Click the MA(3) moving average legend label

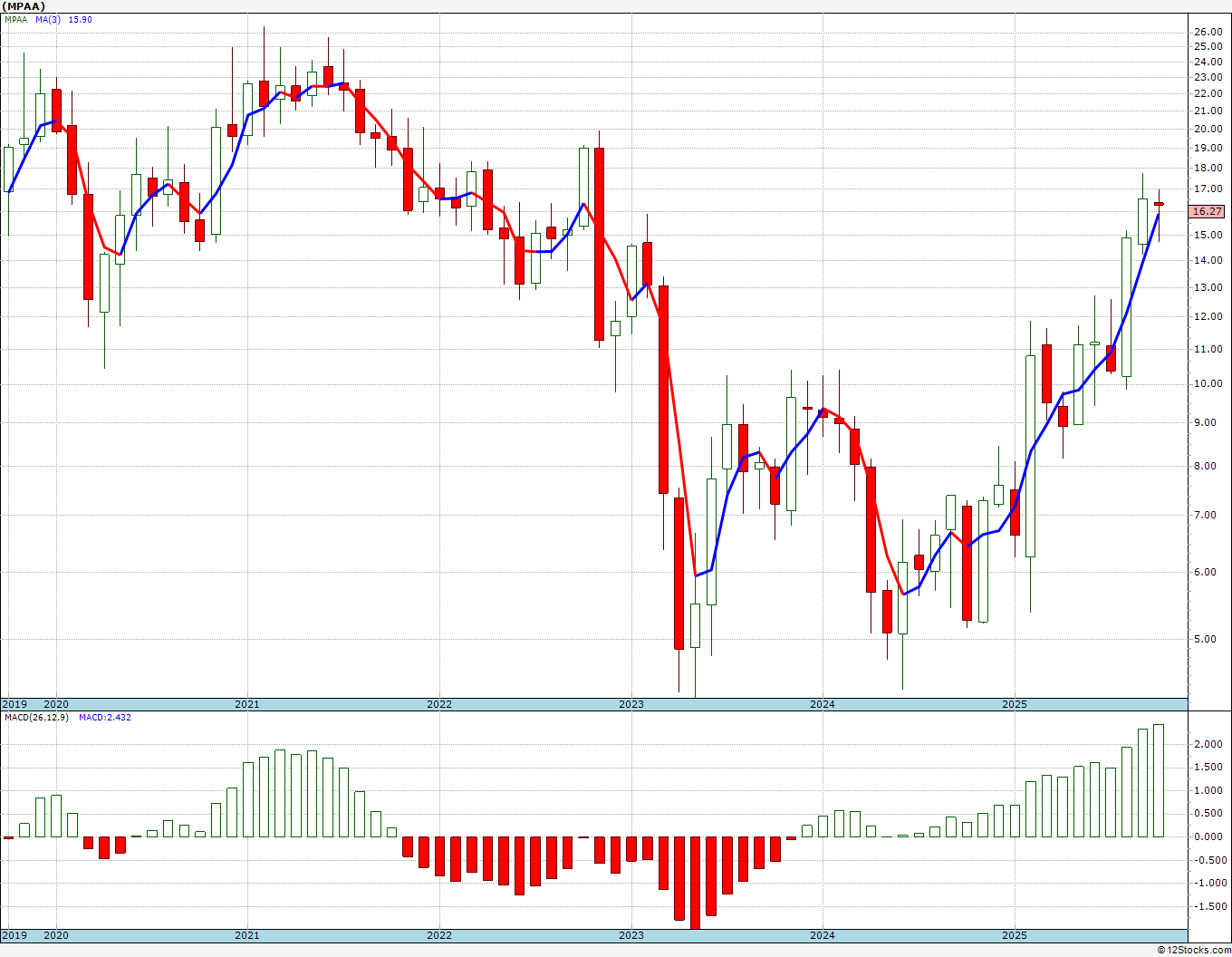coord(50,19)
